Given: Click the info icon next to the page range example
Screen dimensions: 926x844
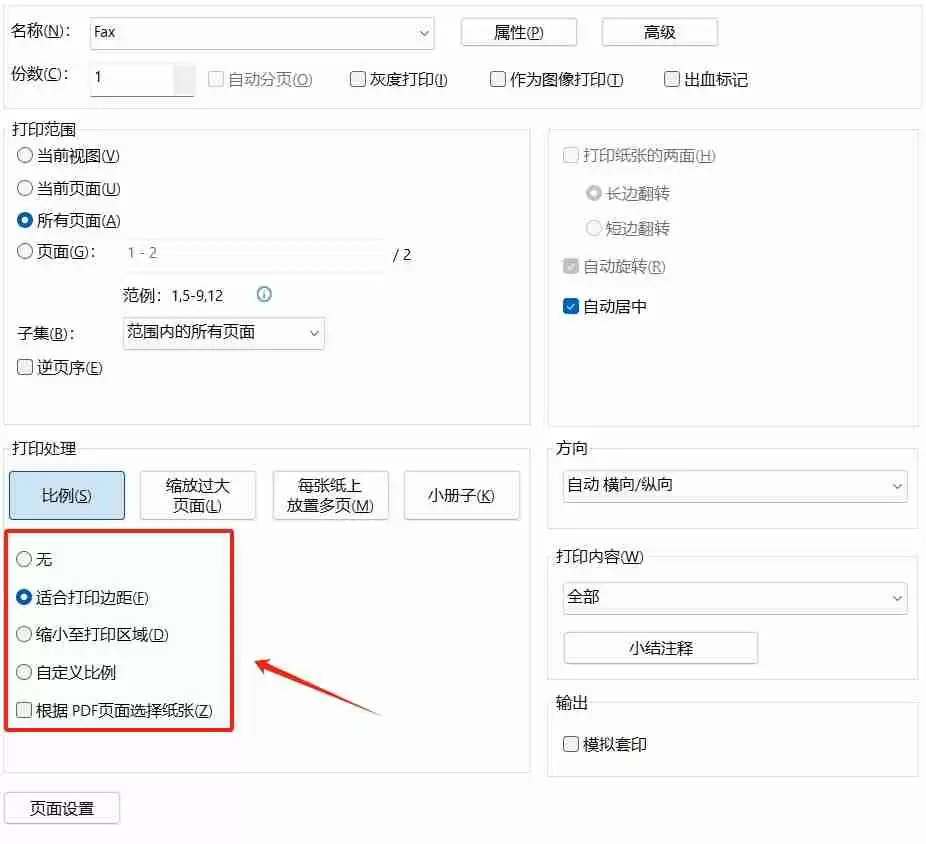Looking at the screenshot, I should click(264, 295).
